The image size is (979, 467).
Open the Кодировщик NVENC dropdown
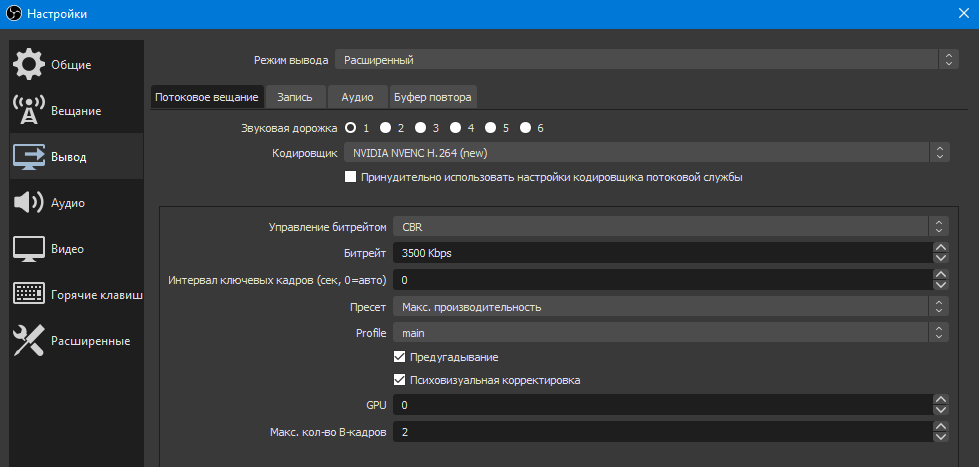point(647,152)
